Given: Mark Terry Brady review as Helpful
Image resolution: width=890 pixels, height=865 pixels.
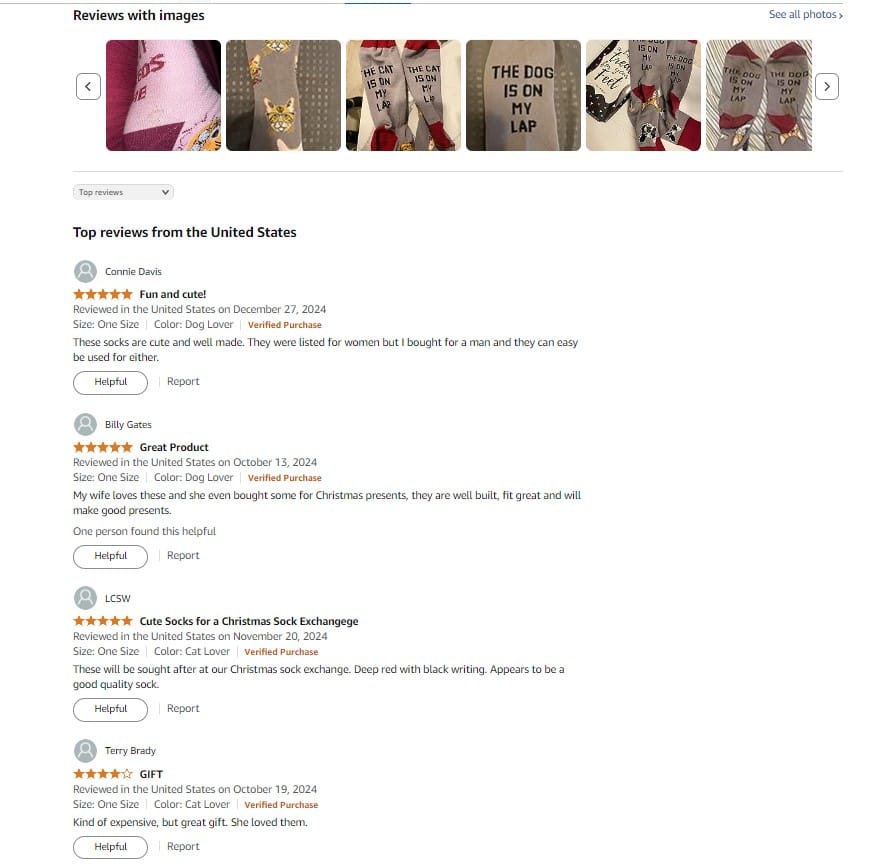Looking at the screenshot, I should tap(110, 847).
